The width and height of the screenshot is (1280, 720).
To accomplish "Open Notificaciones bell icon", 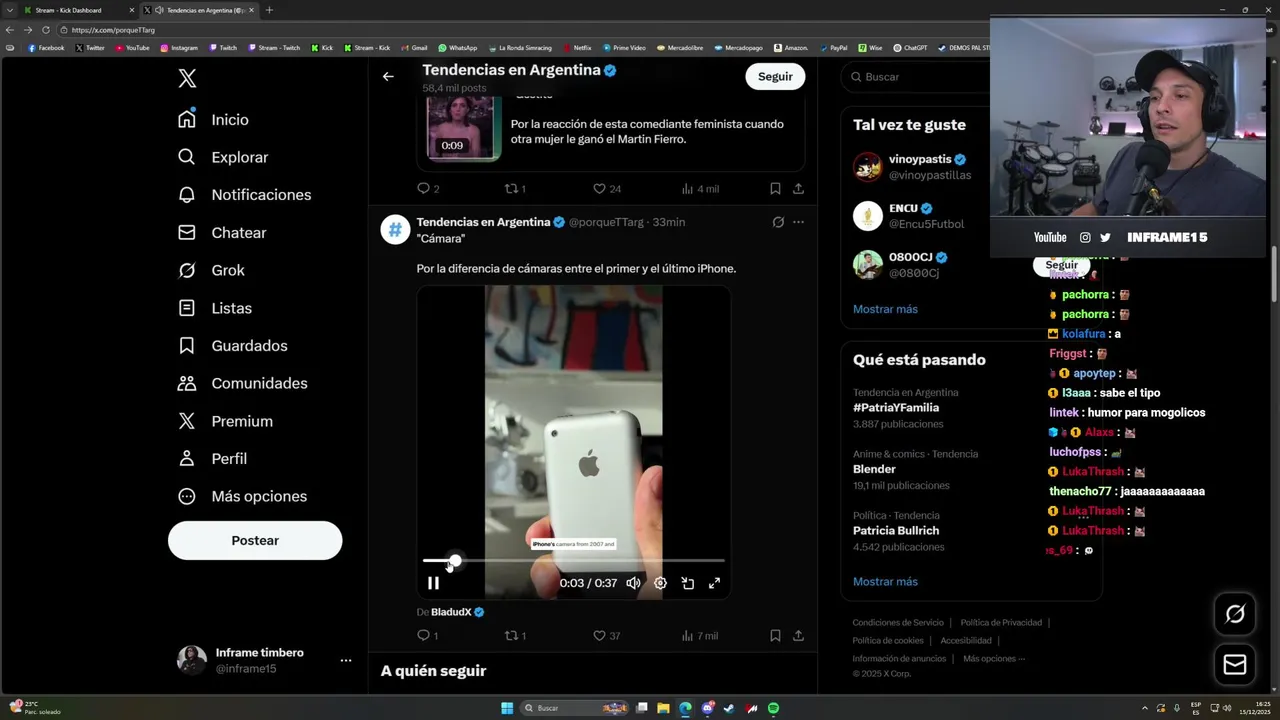I will [187, 194].
